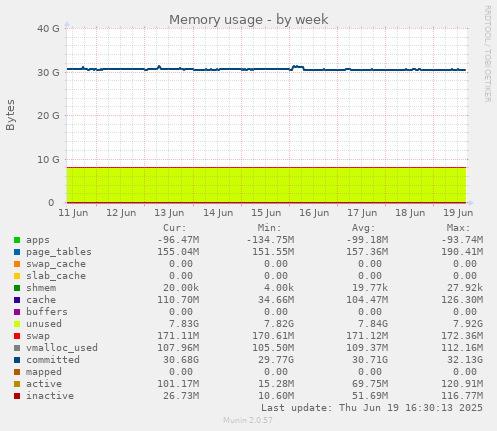Click the chart title Memory usage - by week
497x431 pixels.
[x=249, y=20]
